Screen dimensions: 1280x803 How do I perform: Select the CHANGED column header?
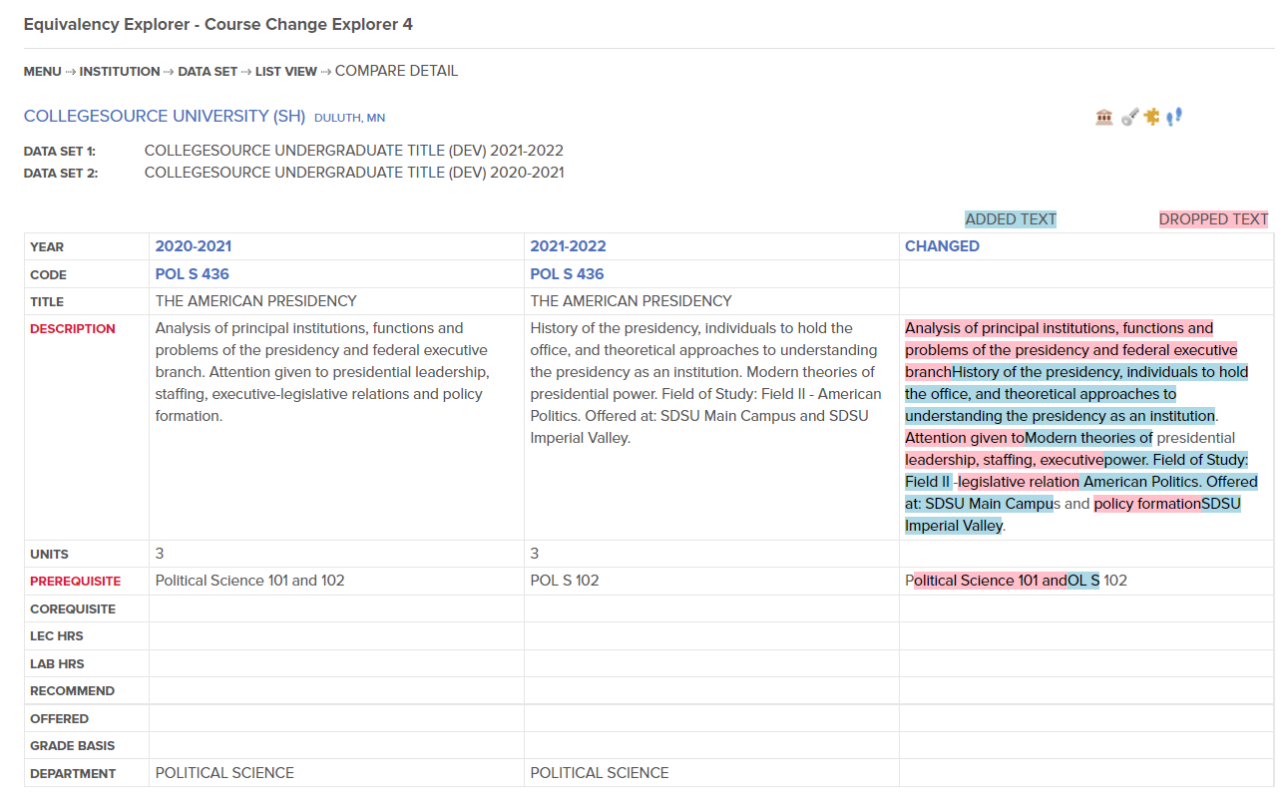point(941,246)
